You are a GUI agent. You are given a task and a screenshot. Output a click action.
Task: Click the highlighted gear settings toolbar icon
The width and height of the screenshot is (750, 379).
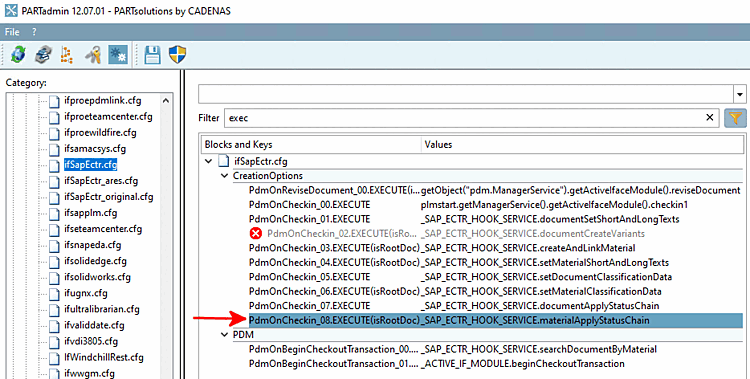coord(118,55)
